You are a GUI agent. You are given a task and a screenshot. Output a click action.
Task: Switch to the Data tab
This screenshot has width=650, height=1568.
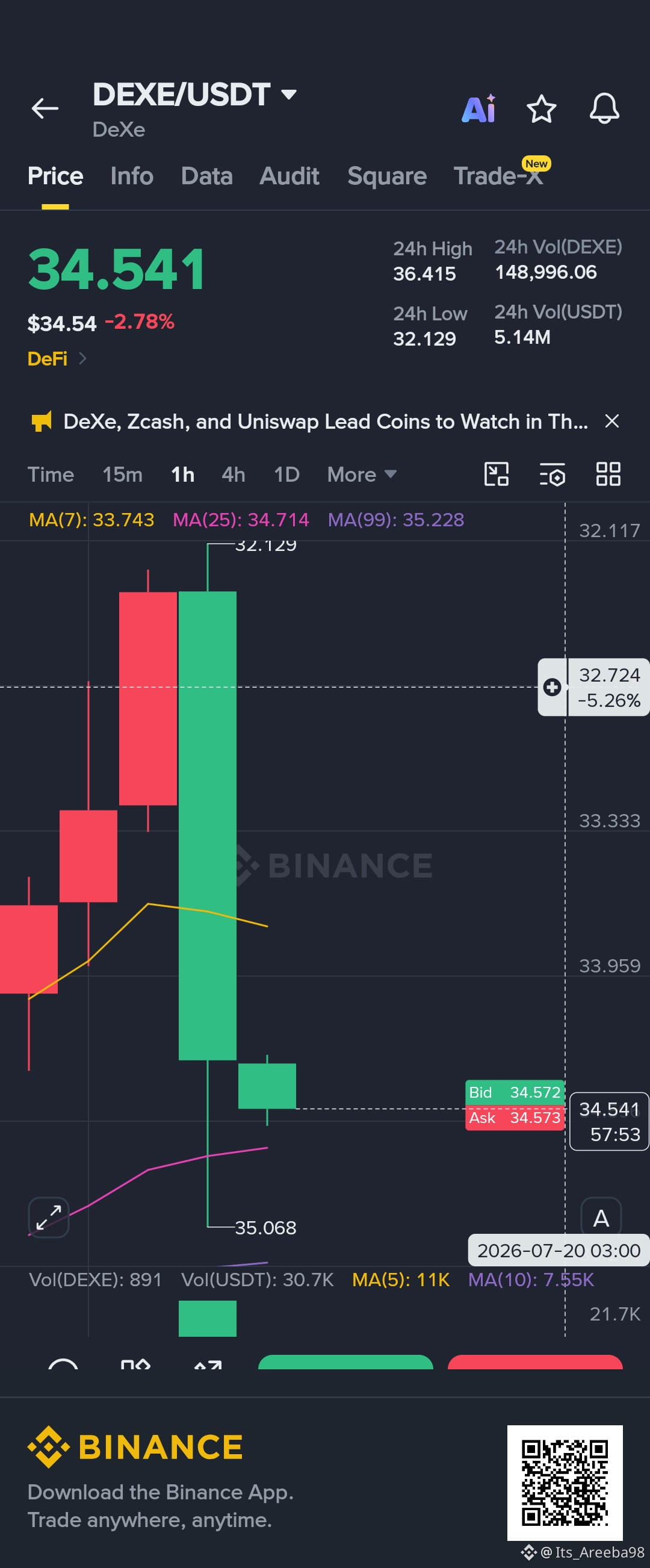[207, 176]
